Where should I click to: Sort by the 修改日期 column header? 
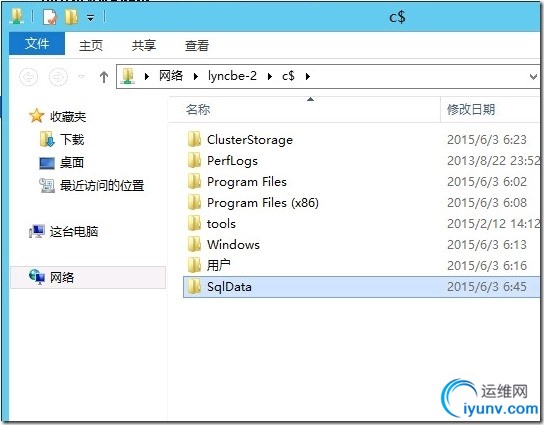point(471,110)
